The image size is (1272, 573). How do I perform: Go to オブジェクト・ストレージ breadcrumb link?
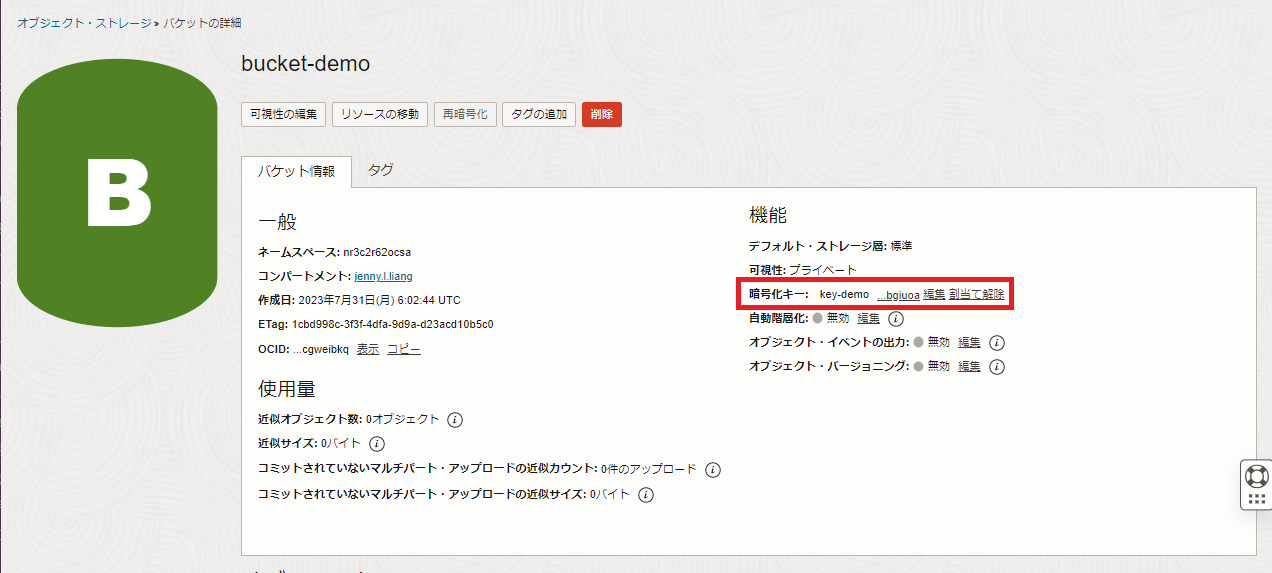[x=84, y=22]
